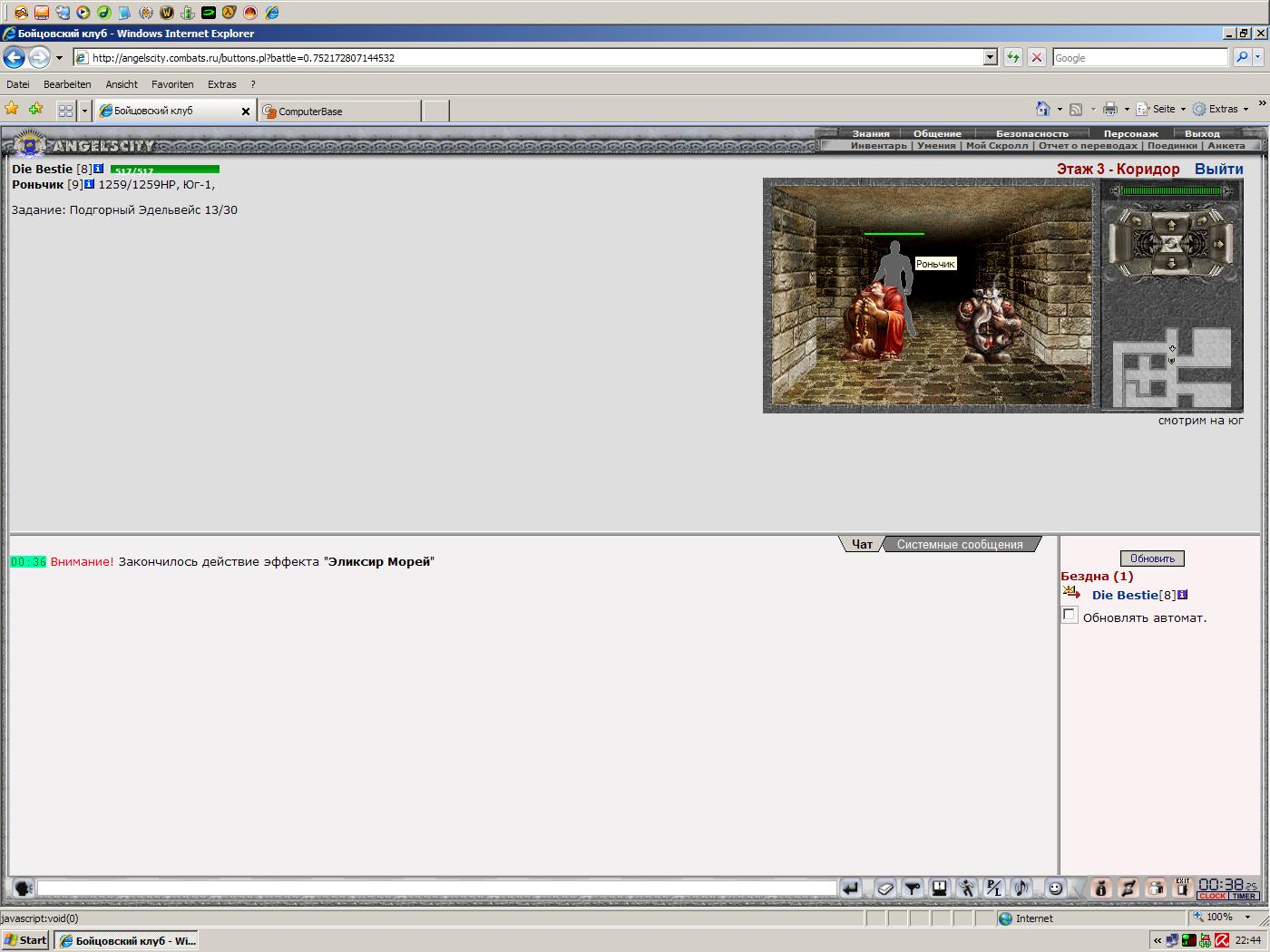
Task: Open the Datei menu
Action: pos(18,84)
